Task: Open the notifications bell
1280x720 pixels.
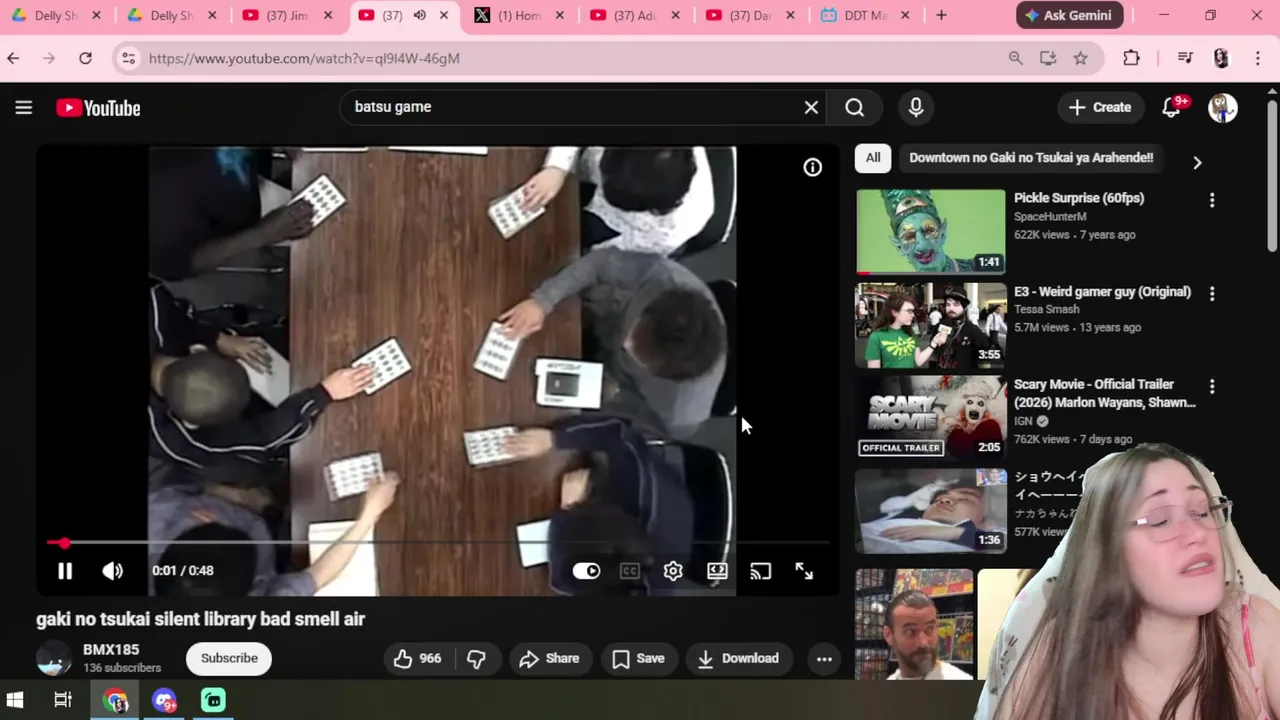Action: (x=1172, y=107)
